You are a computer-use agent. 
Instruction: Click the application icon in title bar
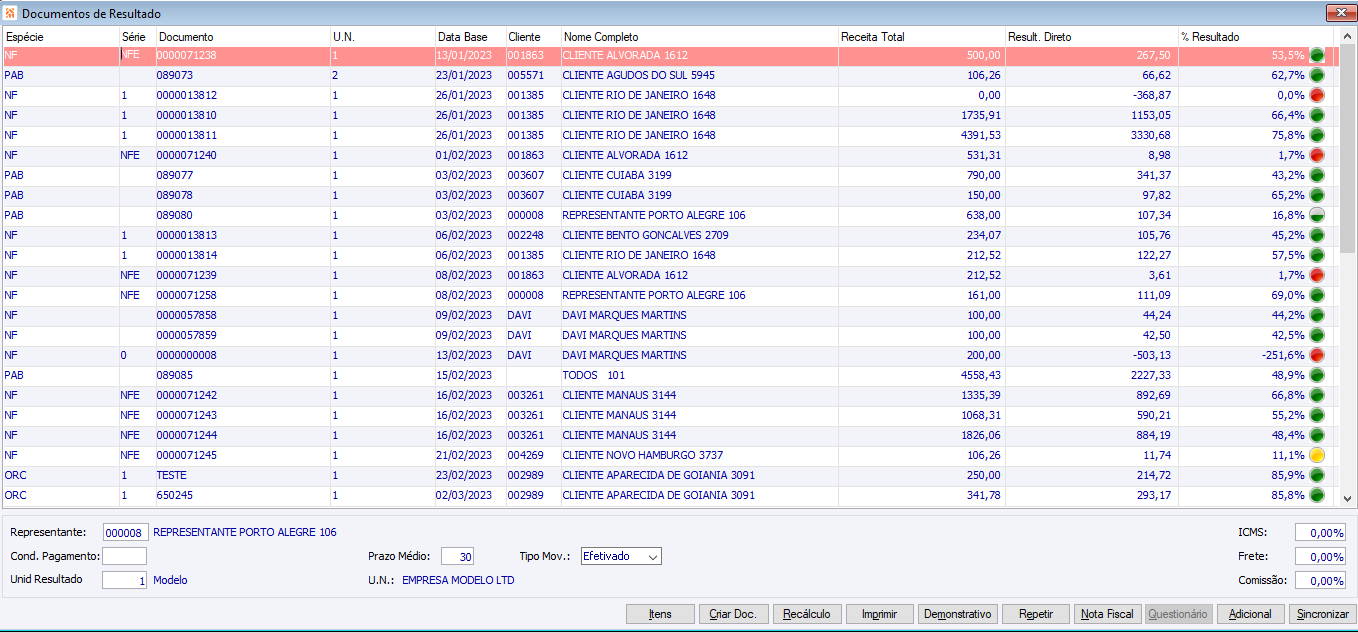11,13
